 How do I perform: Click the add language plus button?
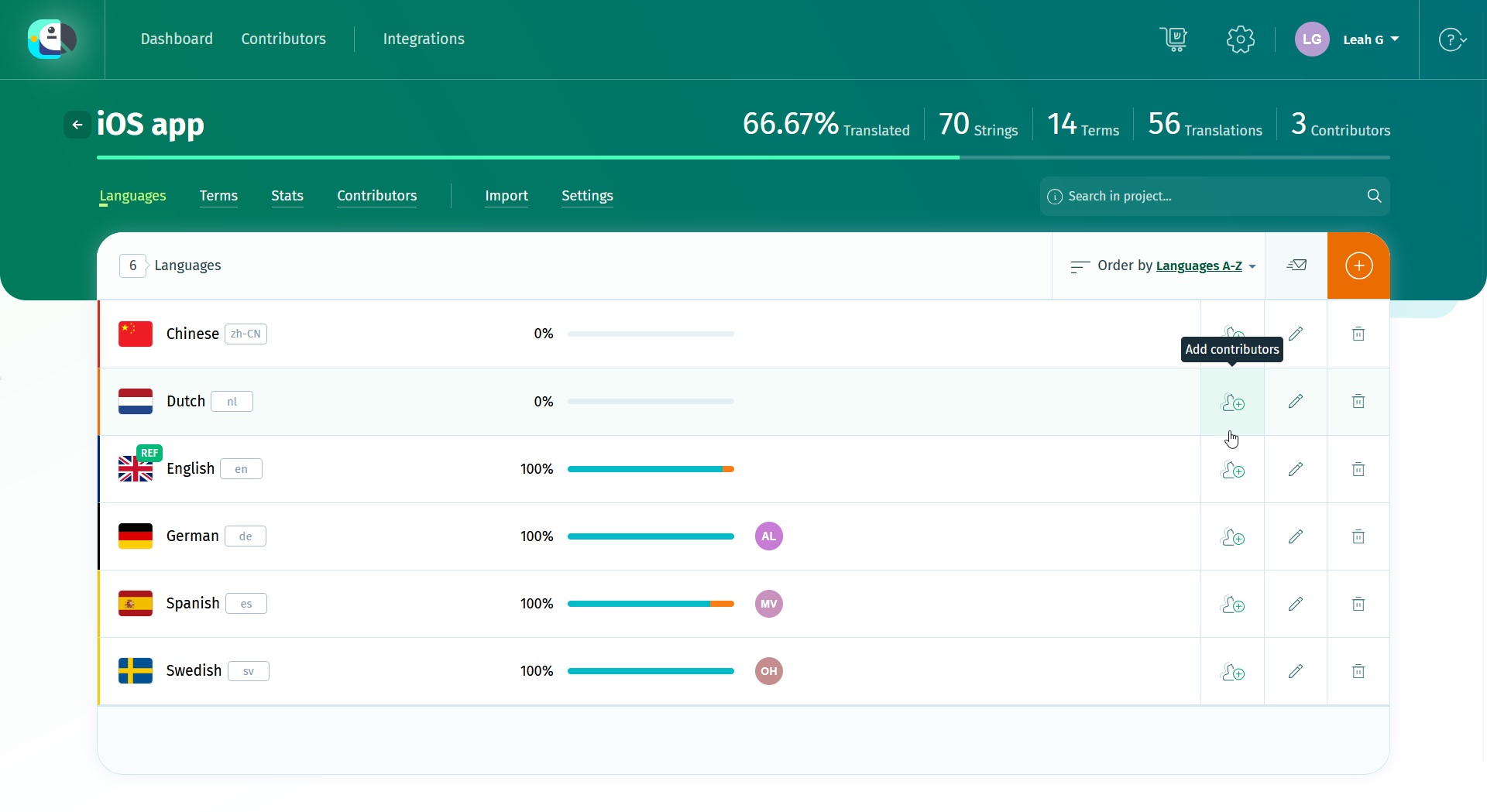pyautogui.click(x=1358, y=266)
